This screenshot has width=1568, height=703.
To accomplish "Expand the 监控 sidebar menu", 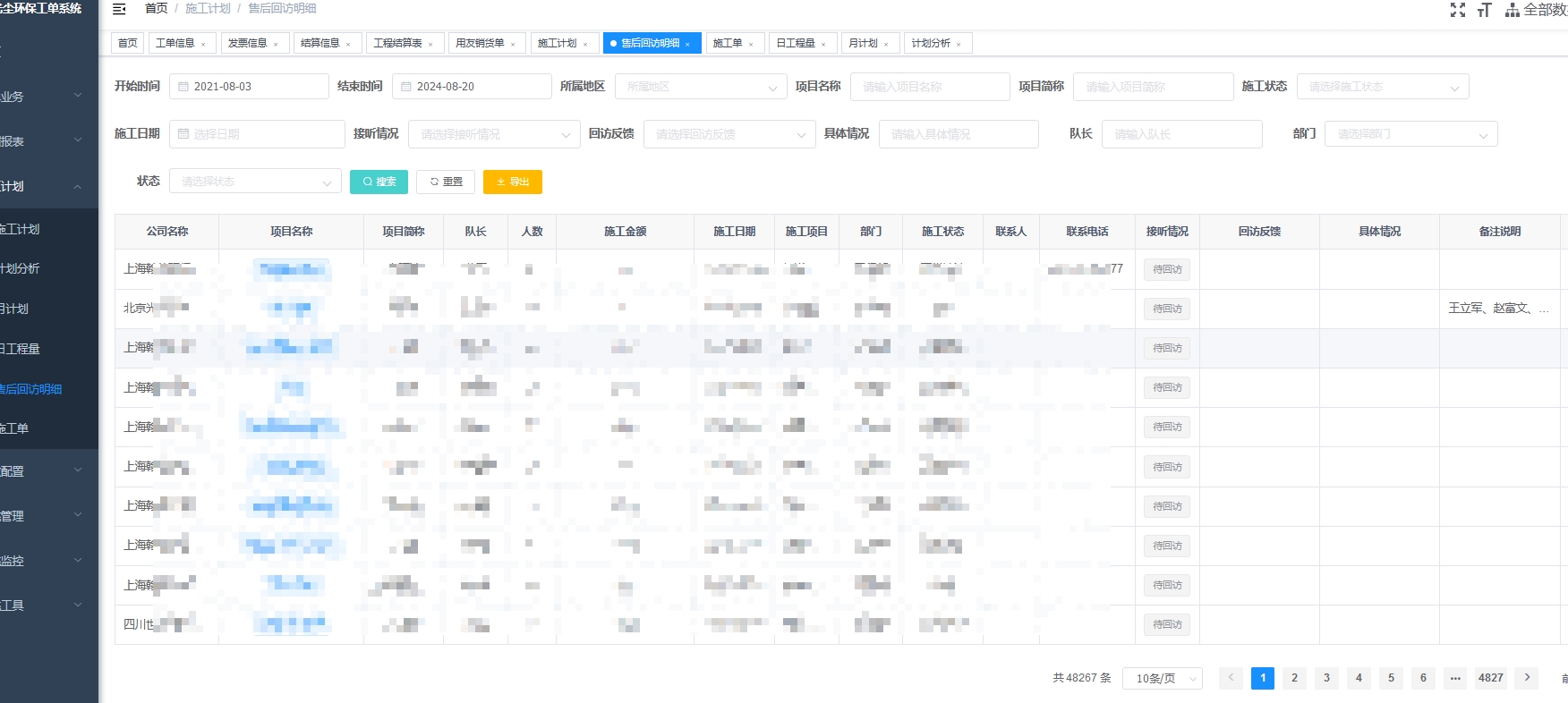I will pyautogui.click(x=49, y=561).
